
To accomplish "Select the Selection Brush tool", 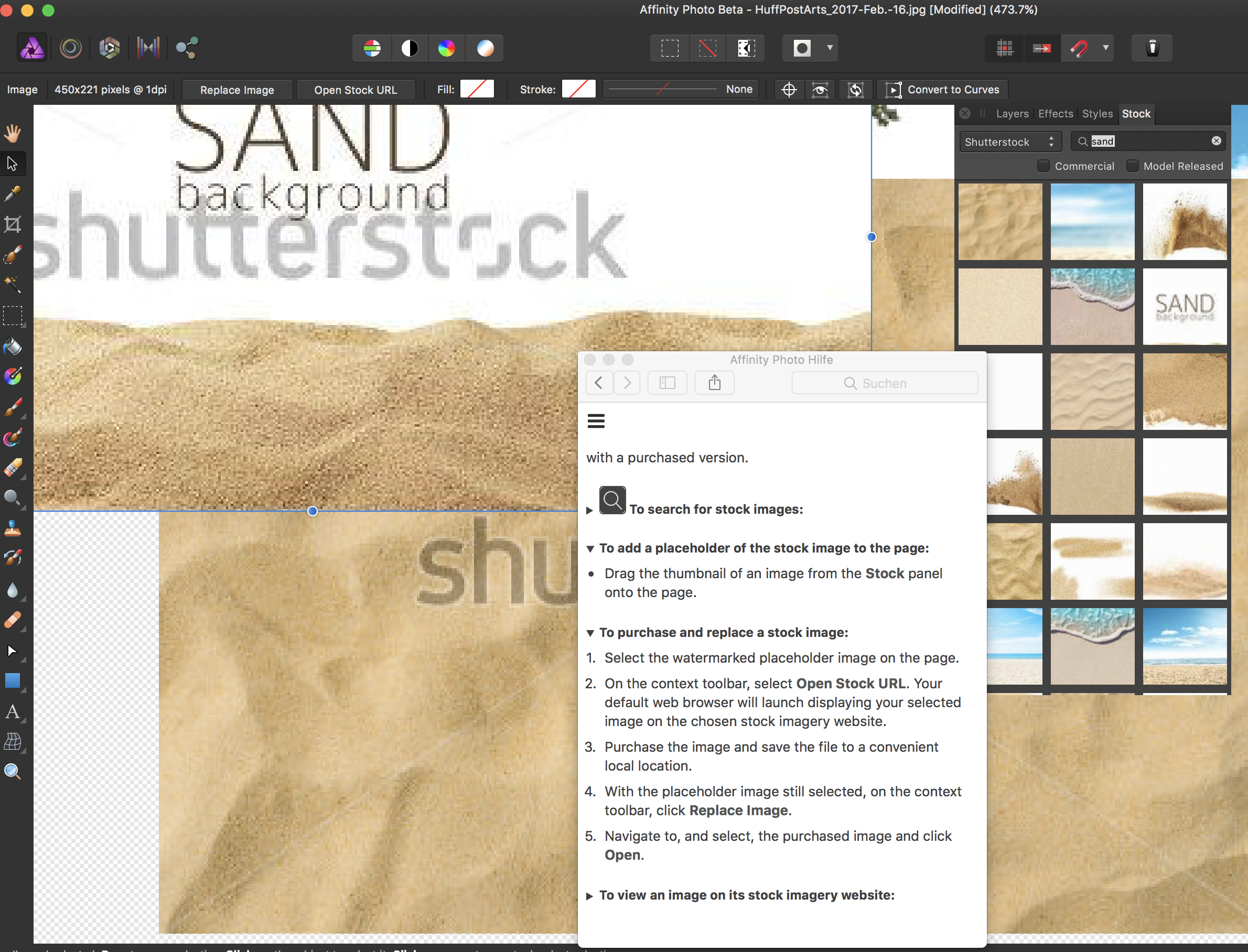I will click(x=13, y=254).
